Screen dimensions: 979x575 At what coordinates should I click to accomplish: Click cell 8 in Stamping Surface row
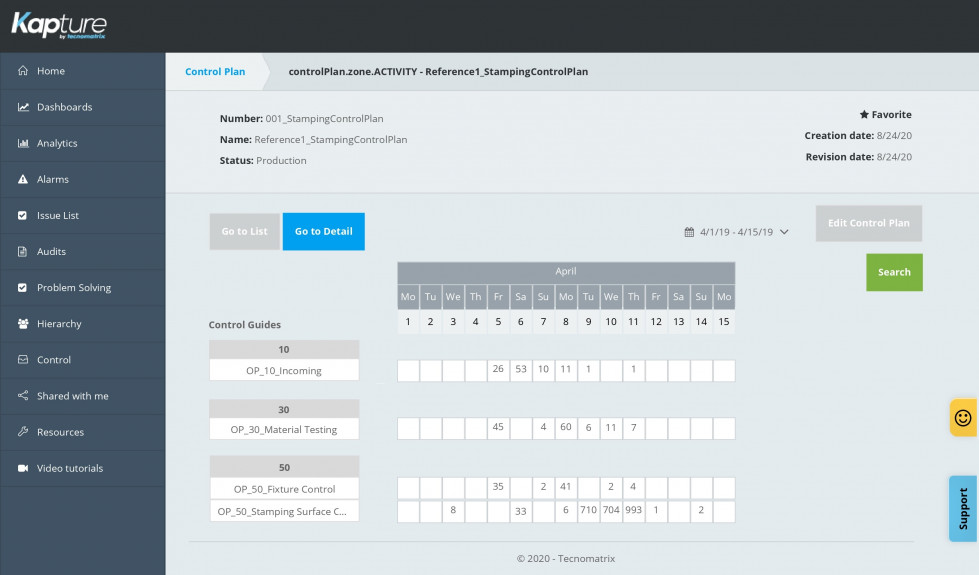click(453, 511)
